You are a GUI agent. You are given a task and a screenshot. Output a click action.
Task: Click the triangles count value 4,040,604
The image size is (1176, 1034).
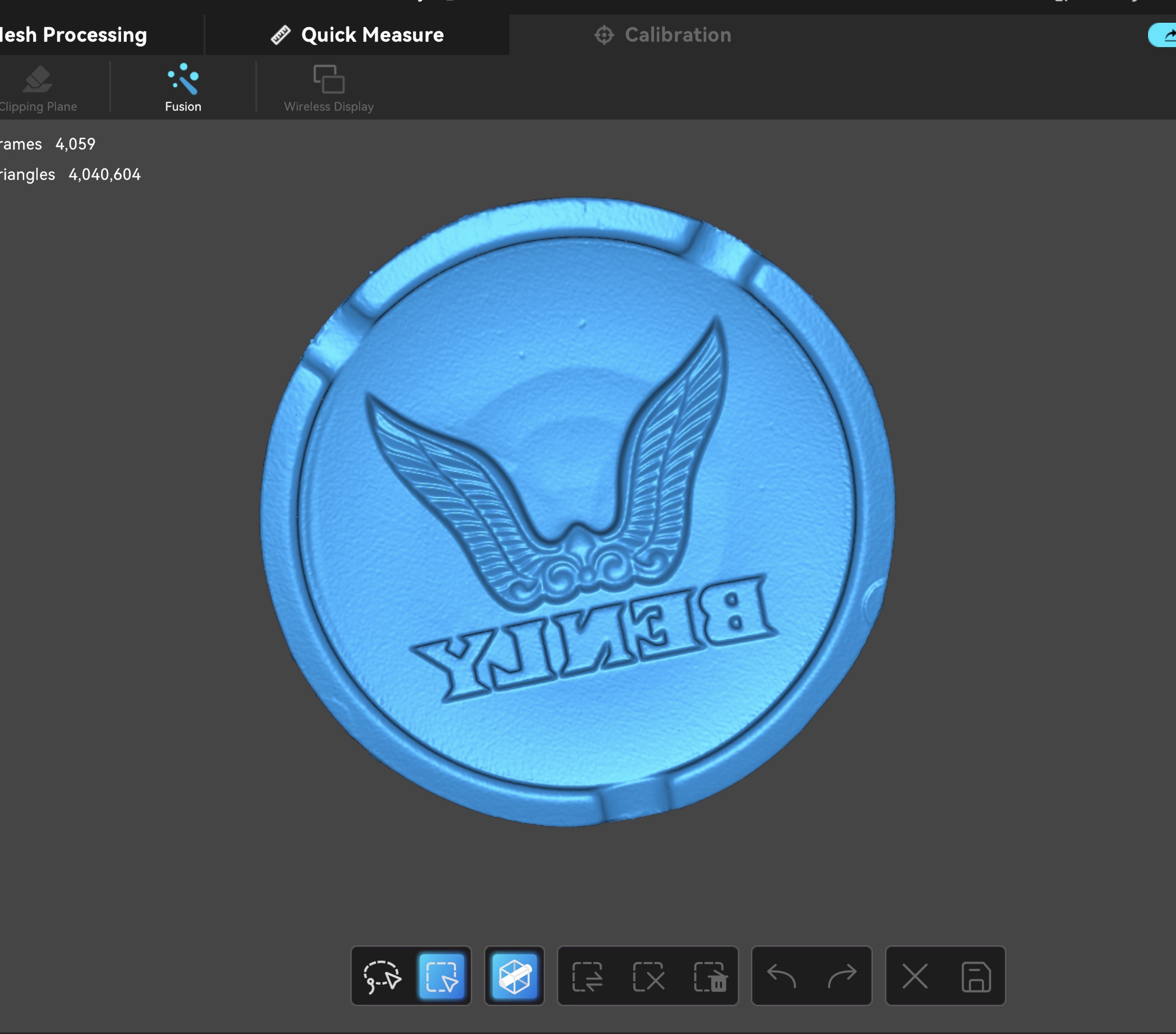pos(105,174)
